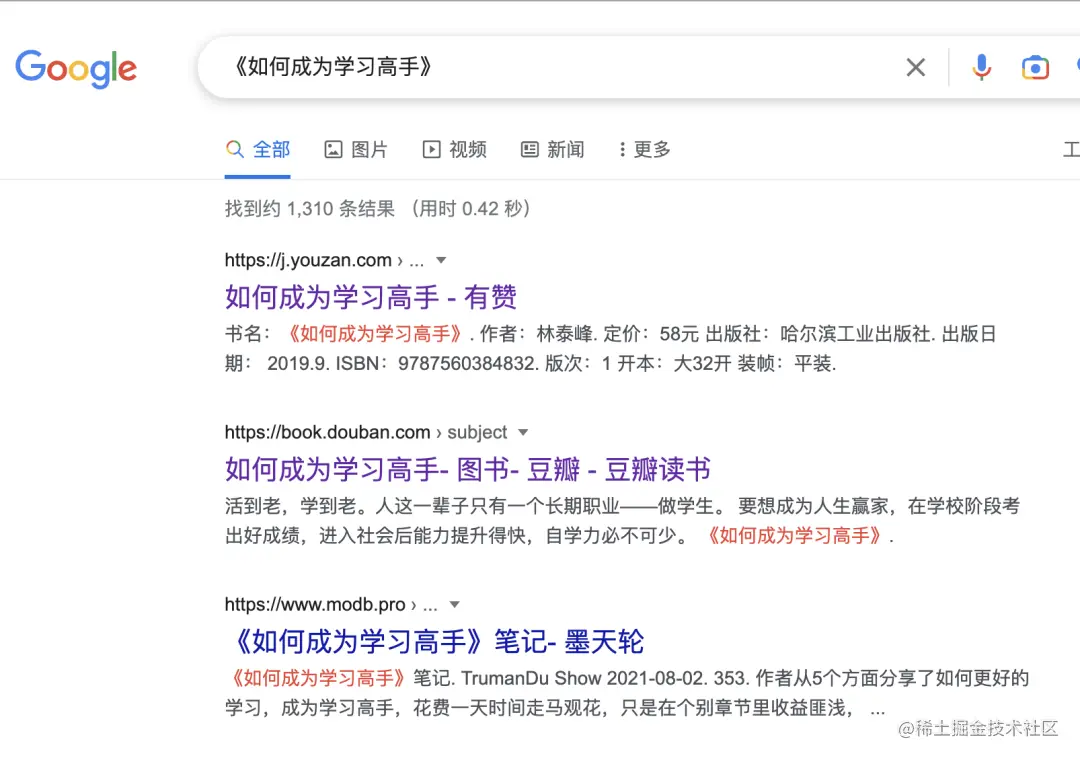Open the 更多 menu
Image resolution: width=1080 pixels, height=760 pixels.
coord(644,149)
